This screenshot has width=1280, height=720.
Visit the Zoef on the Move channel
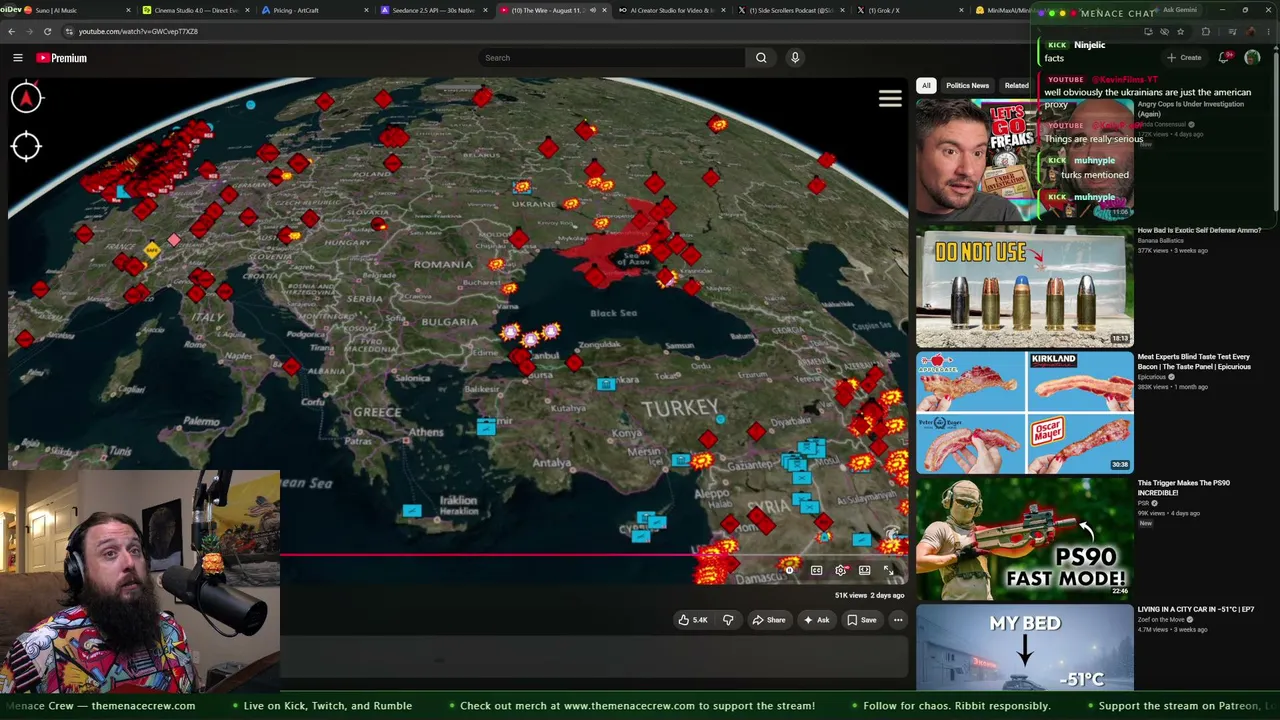coord(1162,620)
